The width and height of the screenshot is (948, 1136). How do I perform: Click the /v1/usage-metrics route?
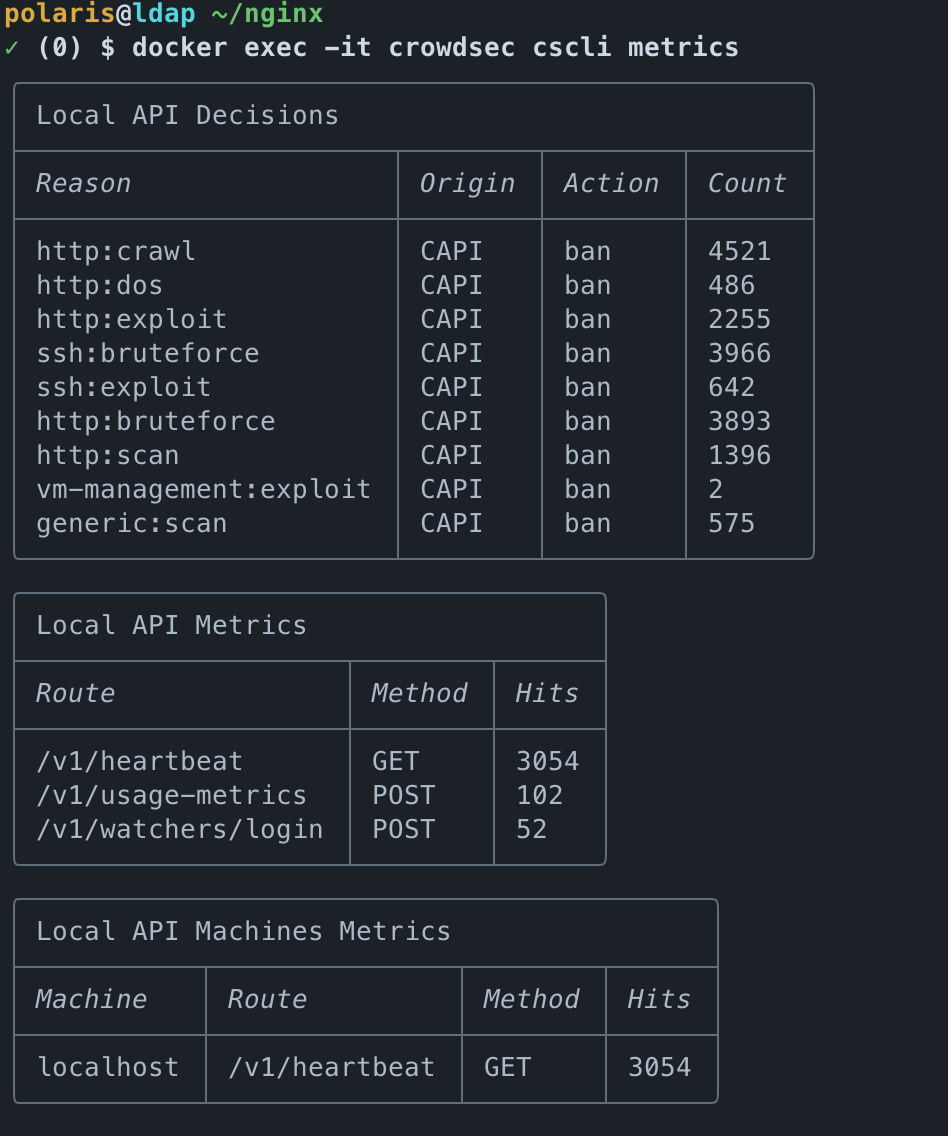pos(172,795)
